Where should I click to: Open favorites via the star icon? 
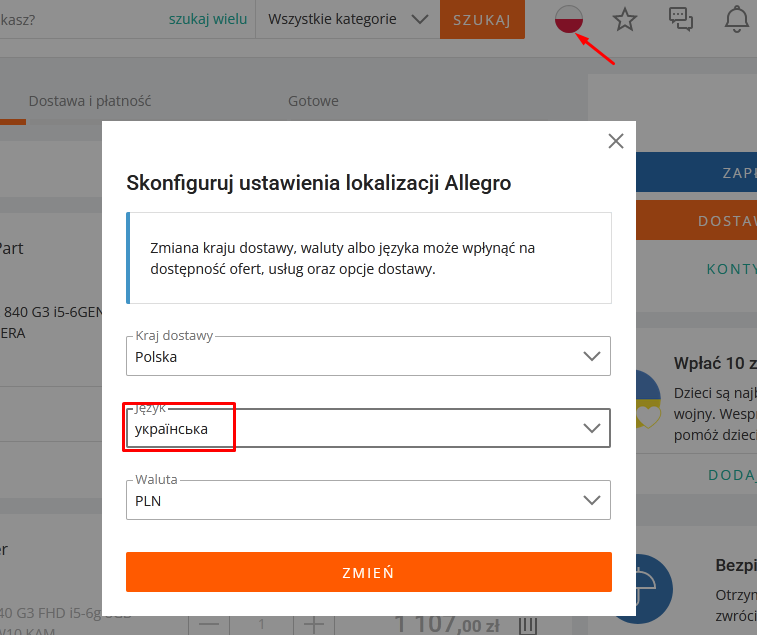coord(625,19)
